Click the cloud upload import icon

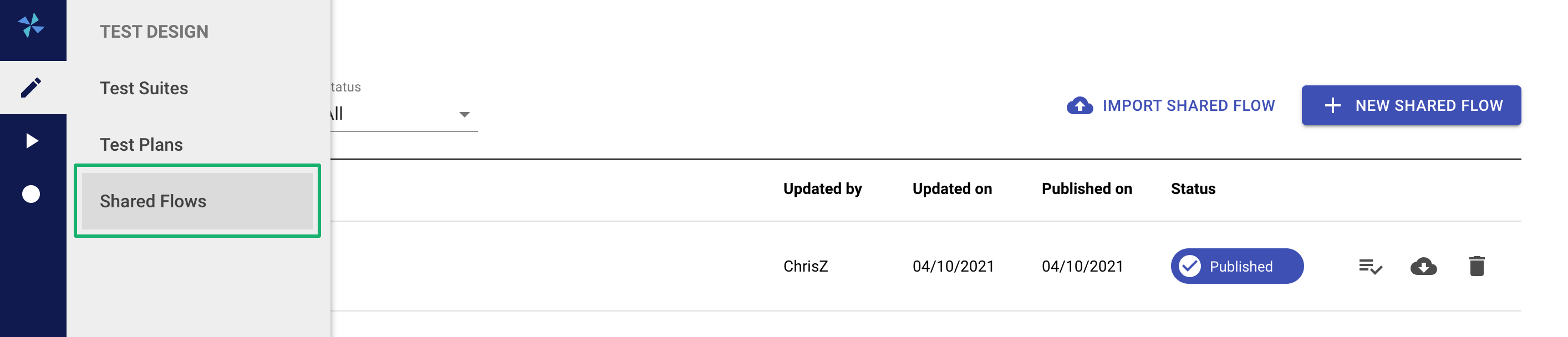(x=1079, y=106)
